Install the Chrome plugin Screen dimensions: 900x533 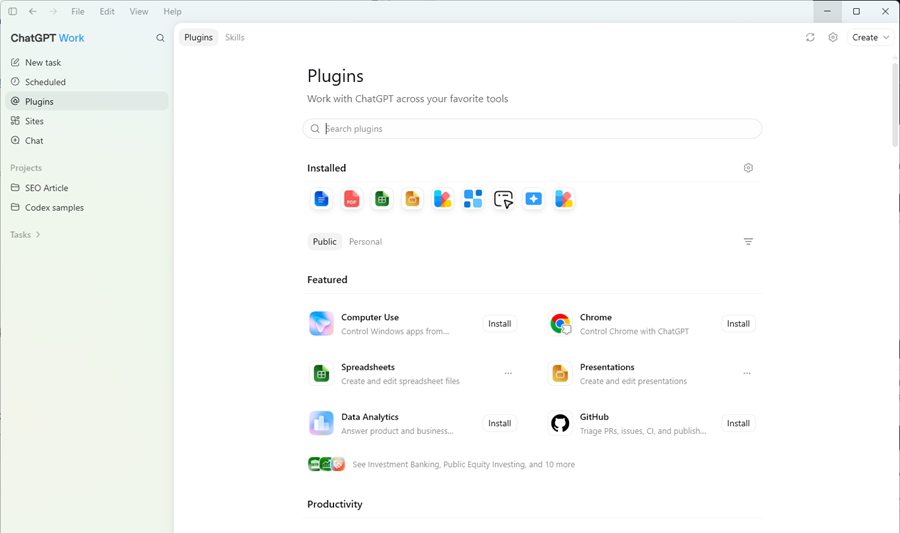click(738, 324)
